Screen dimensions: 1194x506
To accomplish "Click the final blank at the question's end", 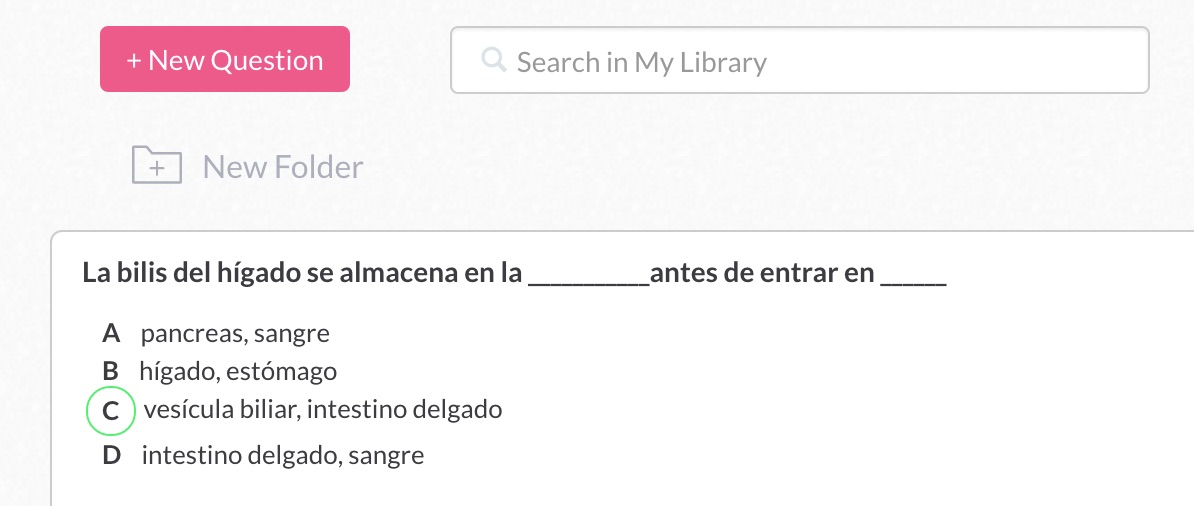I will [913, 276].
